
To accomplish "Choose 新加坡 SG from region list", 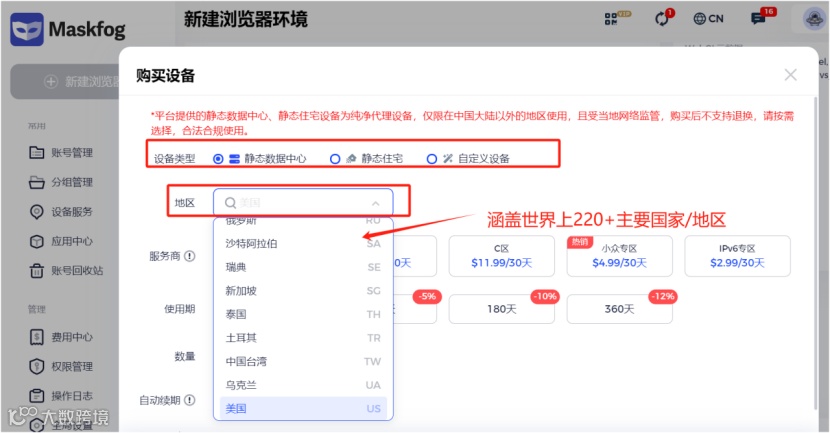I will [x=303, y=291].
